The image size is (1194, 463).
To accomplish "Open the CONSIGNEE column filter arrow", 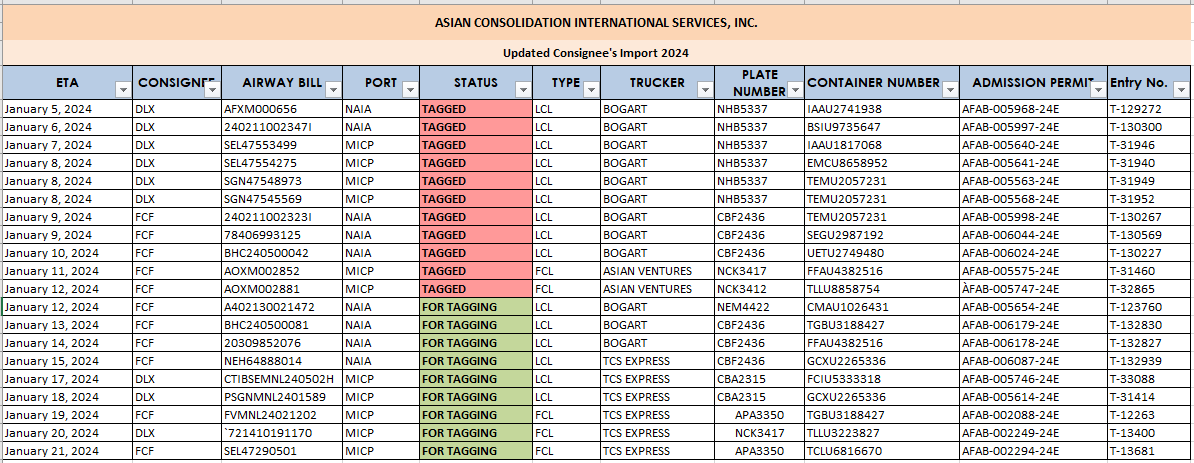I will [210, 90].
